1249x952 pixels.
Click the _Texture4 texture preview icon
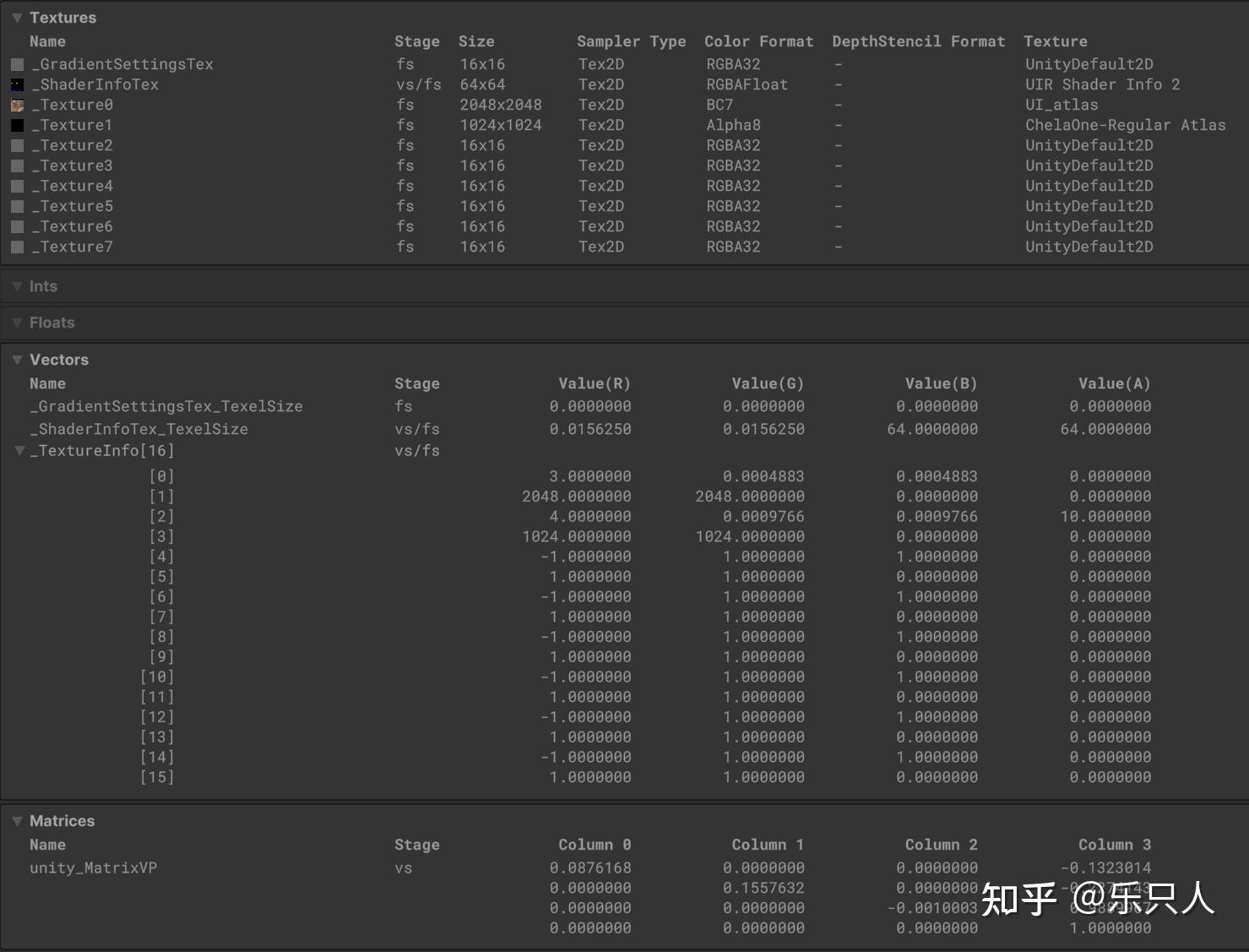17,185
